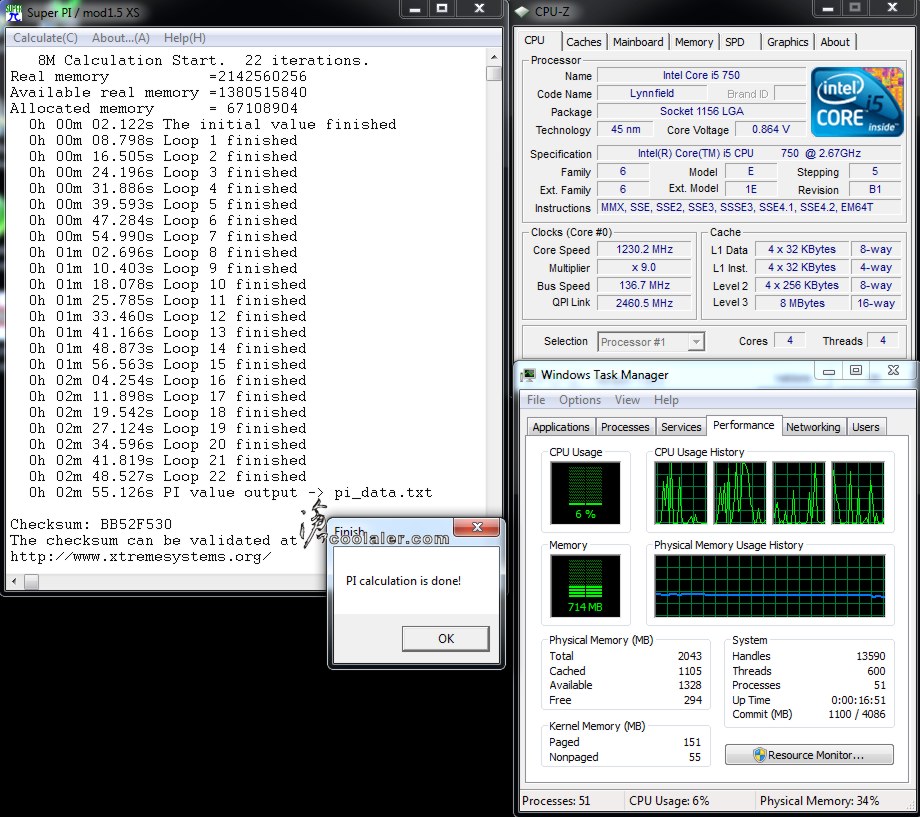Click the horizontal scrollbar thumb in Super PI

(x=32, y=582)
